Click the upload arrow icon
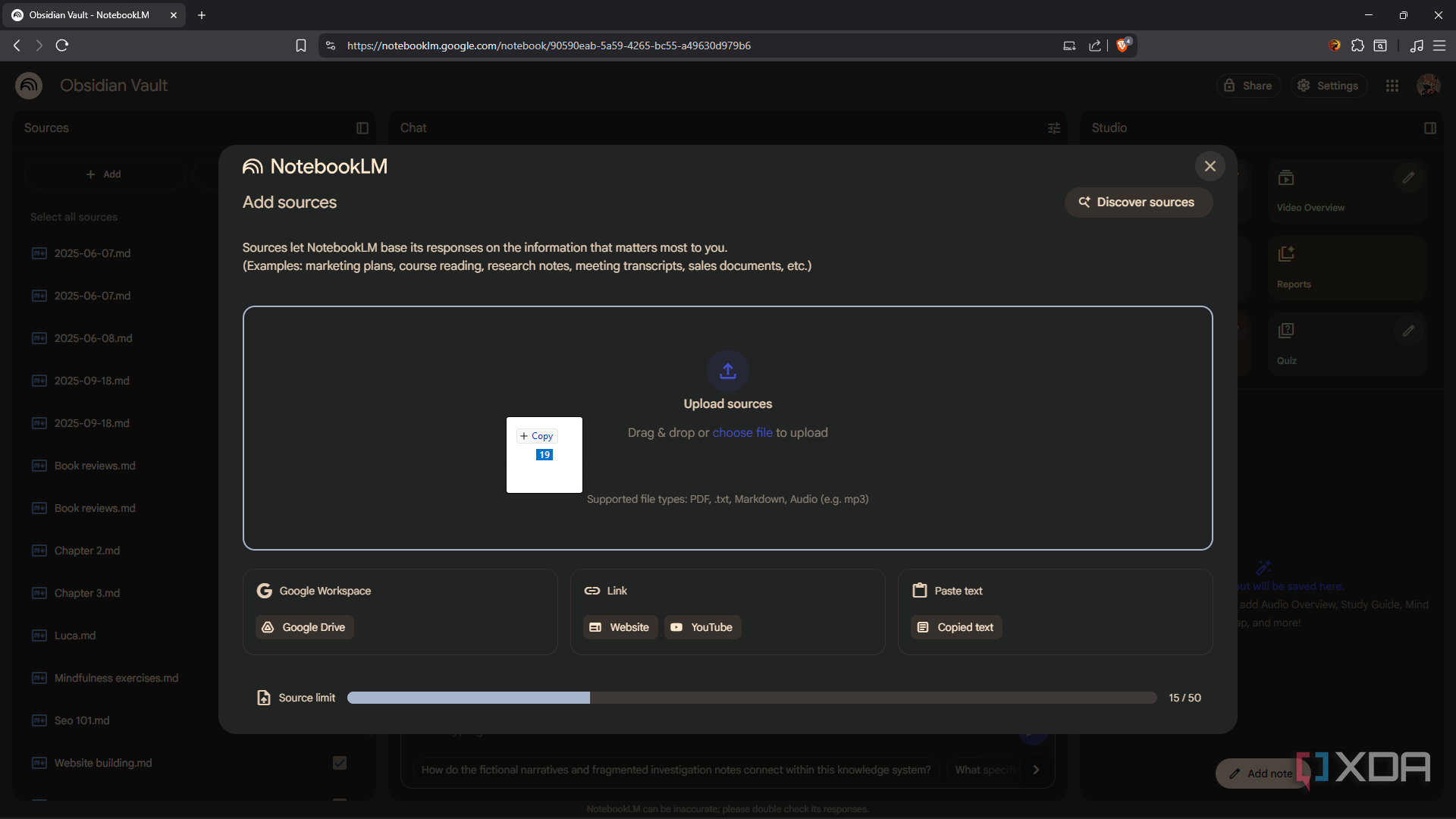 (x=728, y=371)
